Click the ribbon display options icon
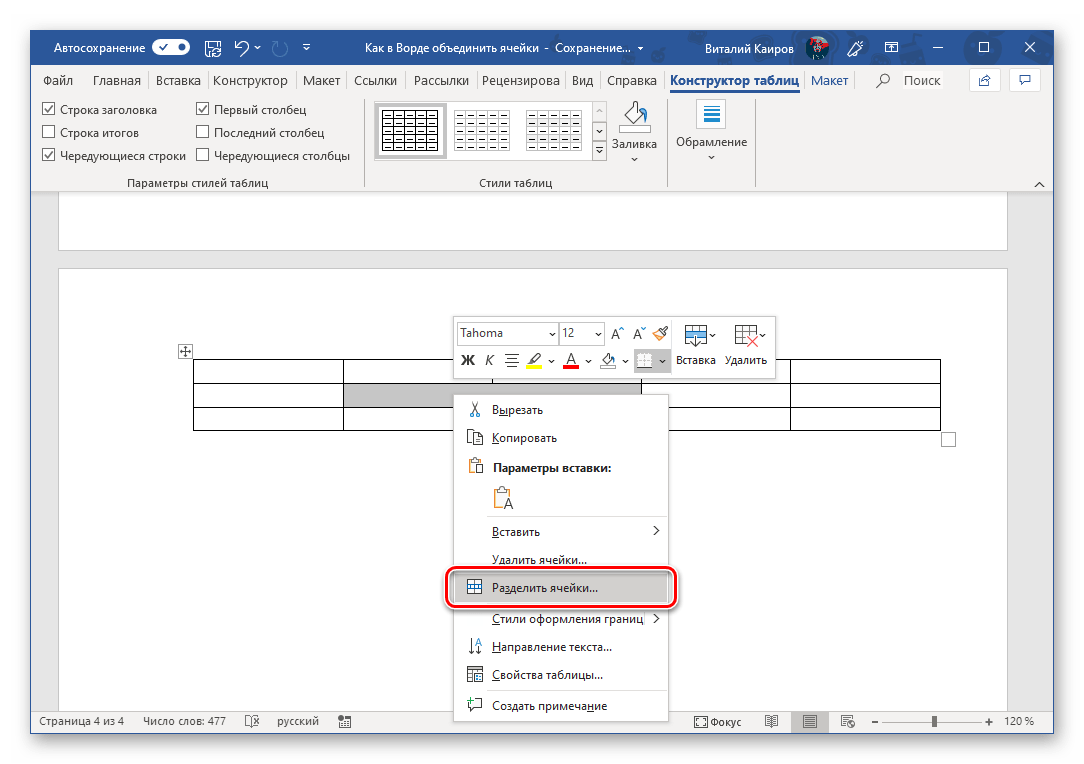This screenshot has height=764, width=1084. [x=892, y=48]
